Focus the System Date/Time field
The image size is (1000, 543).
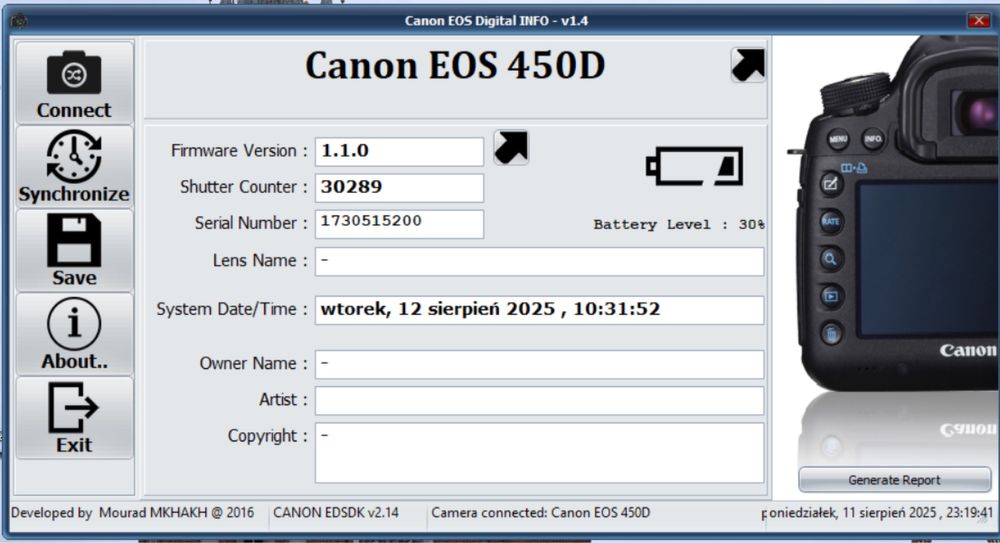(x=539, y=310)
